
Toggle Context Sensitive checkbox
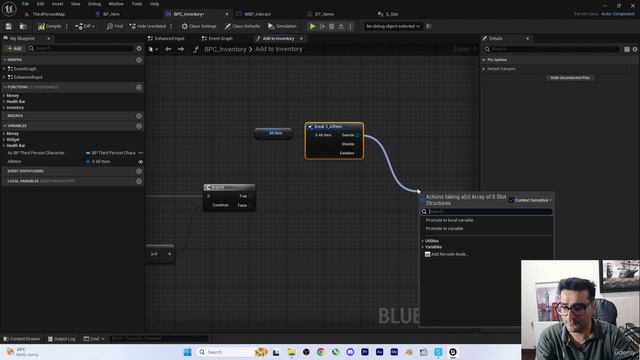click(x=511, y=200)
